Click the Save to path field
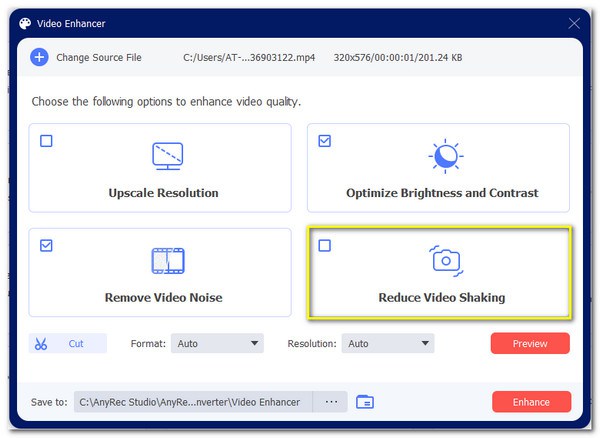 pos(193,402)
